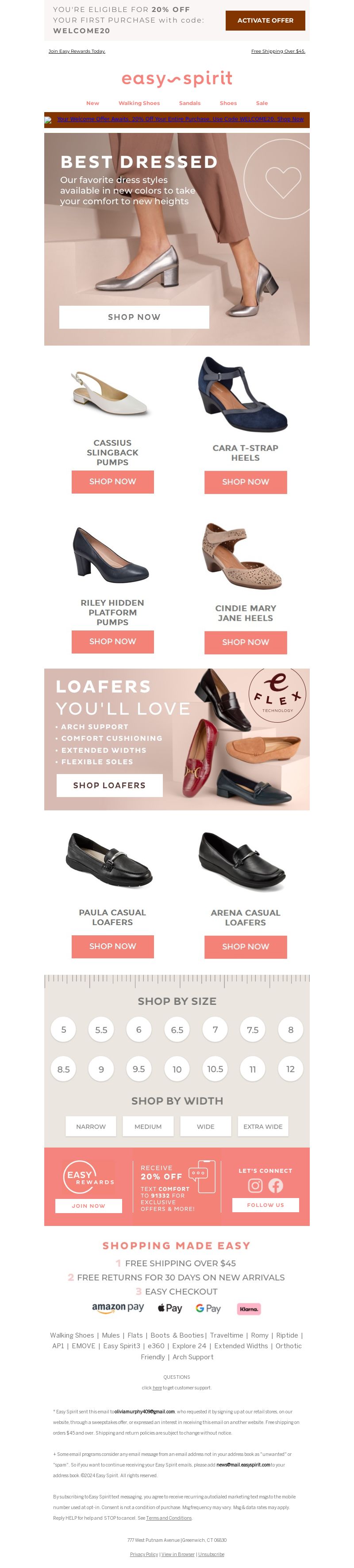Open the Sandals menu item
The image size is (354, 1568).
[190, 103]
